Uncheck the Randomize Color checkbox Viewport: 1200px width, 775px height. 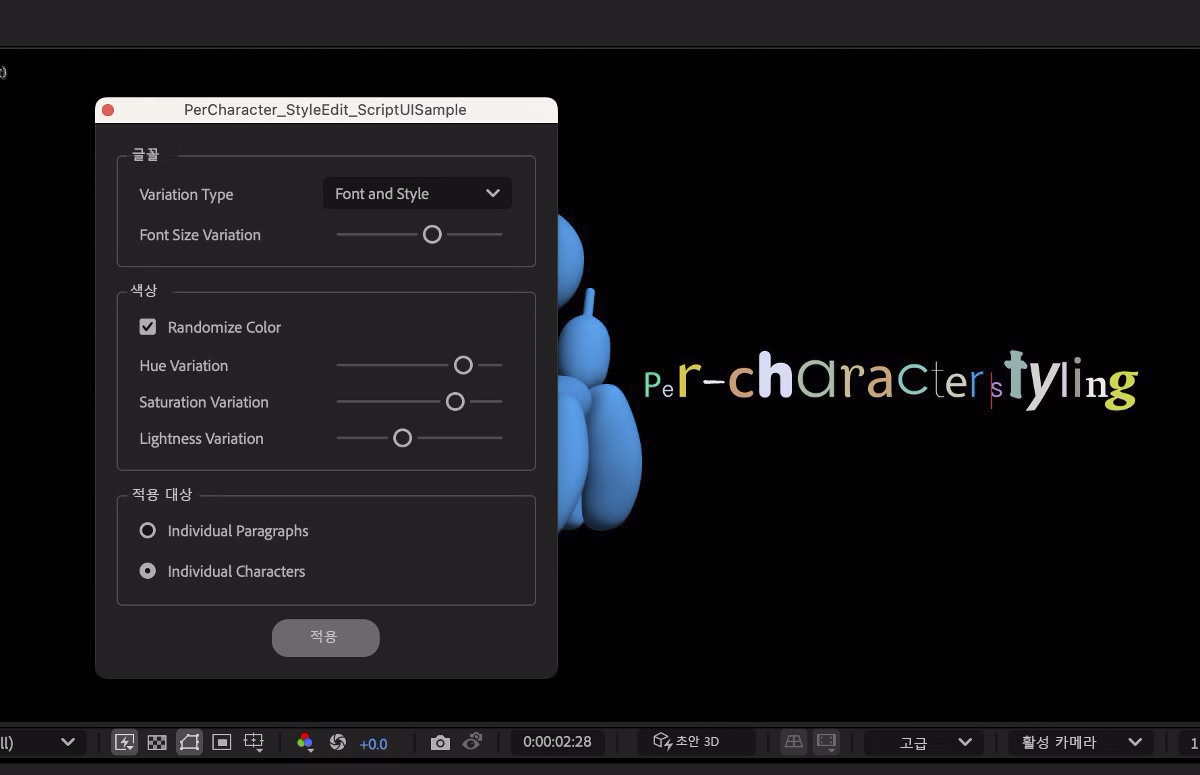point(148,327)
